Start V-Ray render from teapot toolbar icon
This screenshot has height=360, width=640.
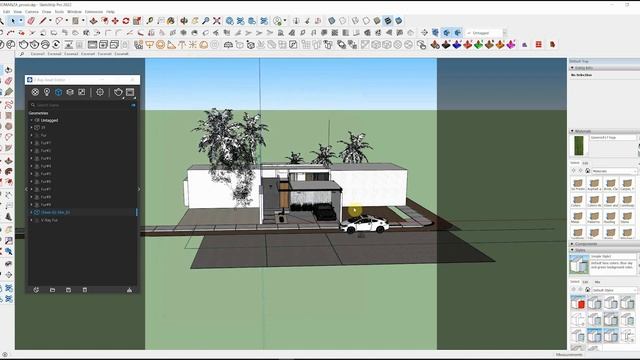click(x=23, y=44)
